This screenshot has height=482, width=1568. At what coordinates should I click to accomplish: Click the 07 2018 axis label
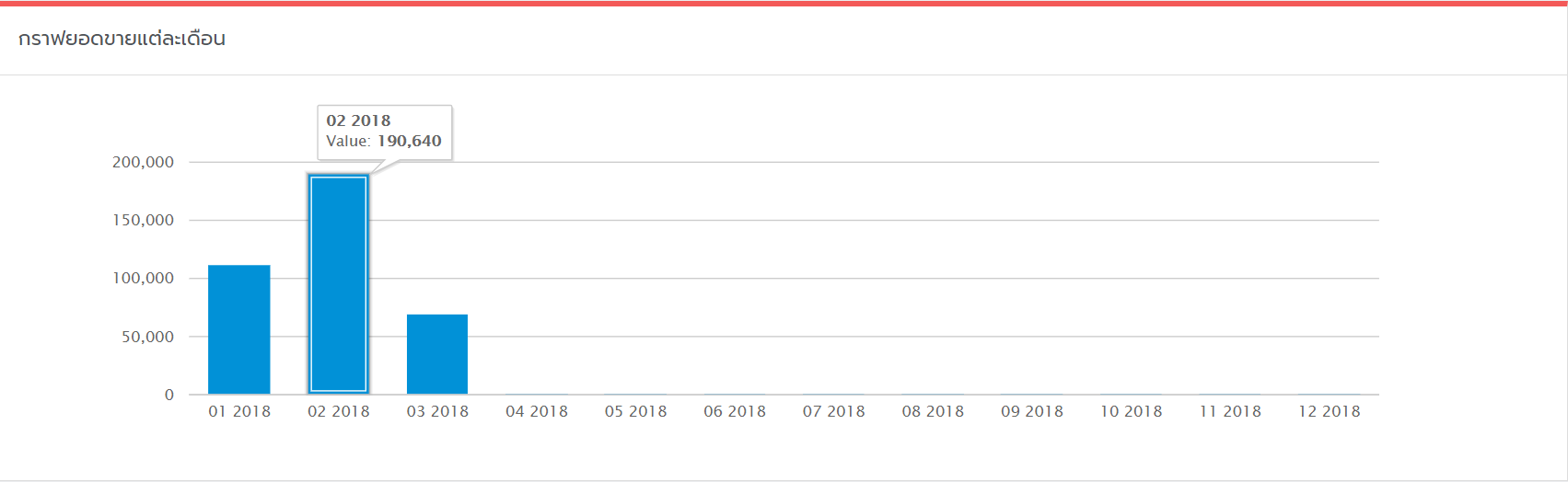click(x=834, y=411)
